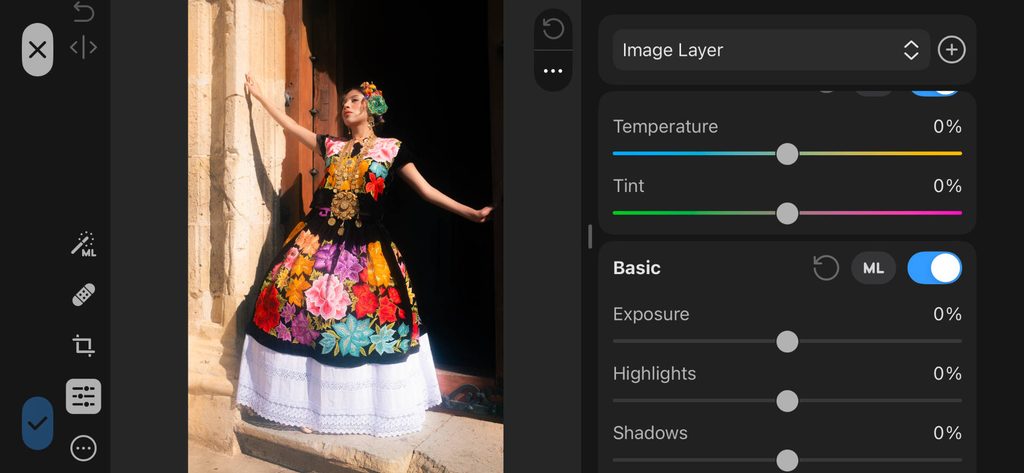
Task: Select the Crop tool
Action: (84, 345)
